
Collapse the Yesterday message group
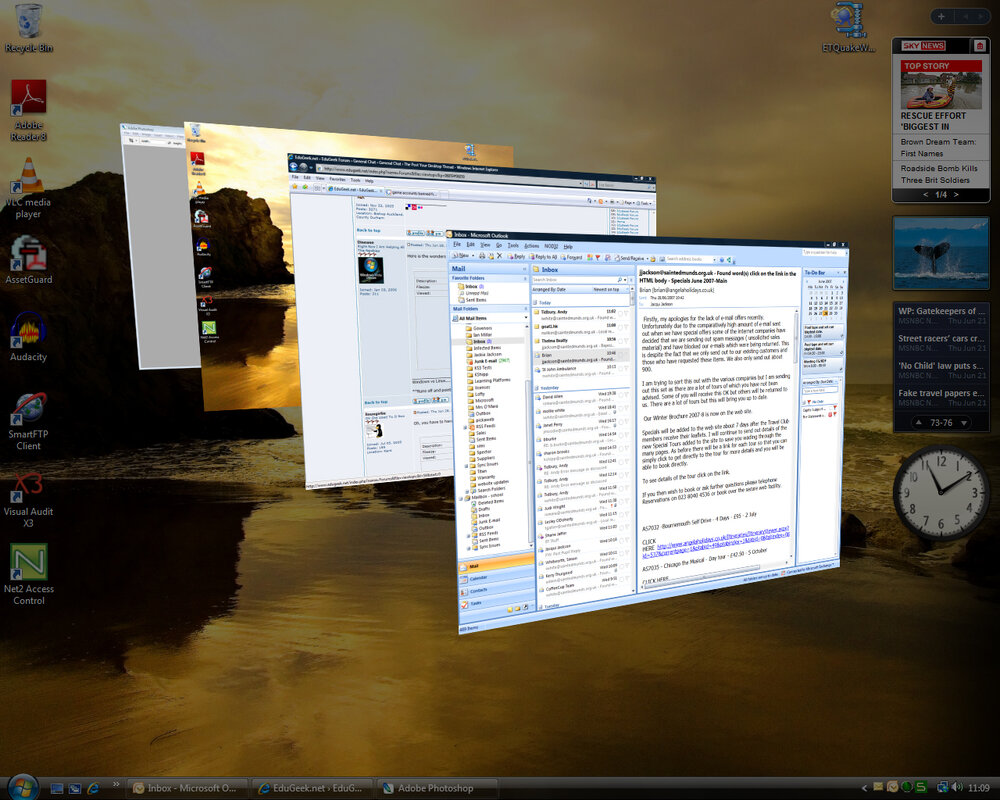coord(536,388)
